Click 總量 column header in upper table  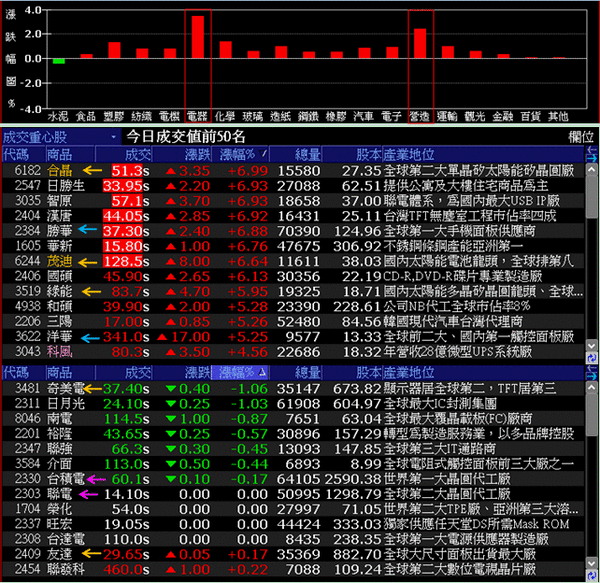tap(296, 155)
